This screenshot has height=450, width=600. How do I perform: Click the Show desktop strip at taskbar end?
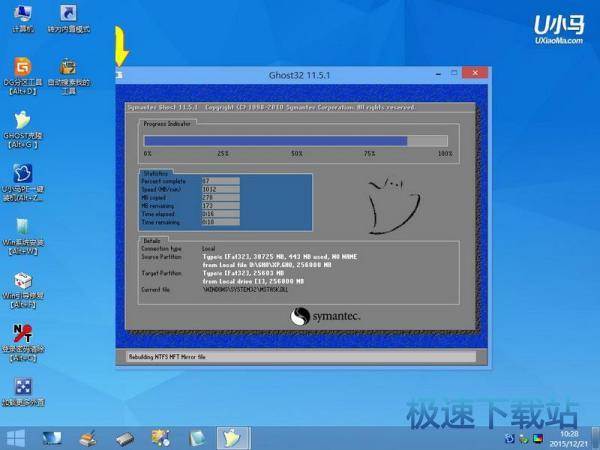(x=596, y=439)
